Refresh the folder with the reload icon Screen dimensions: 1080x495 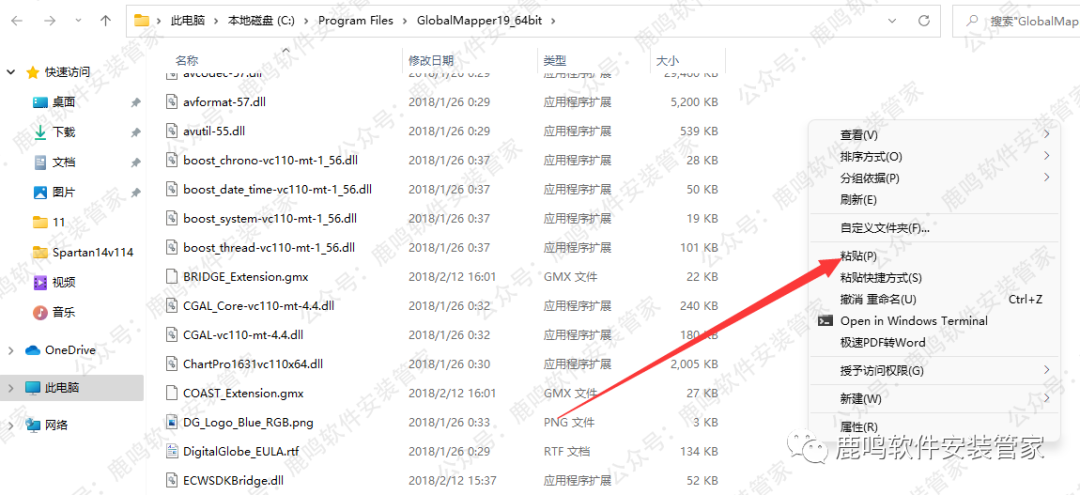pyautogui.click(x=925, y=21)
